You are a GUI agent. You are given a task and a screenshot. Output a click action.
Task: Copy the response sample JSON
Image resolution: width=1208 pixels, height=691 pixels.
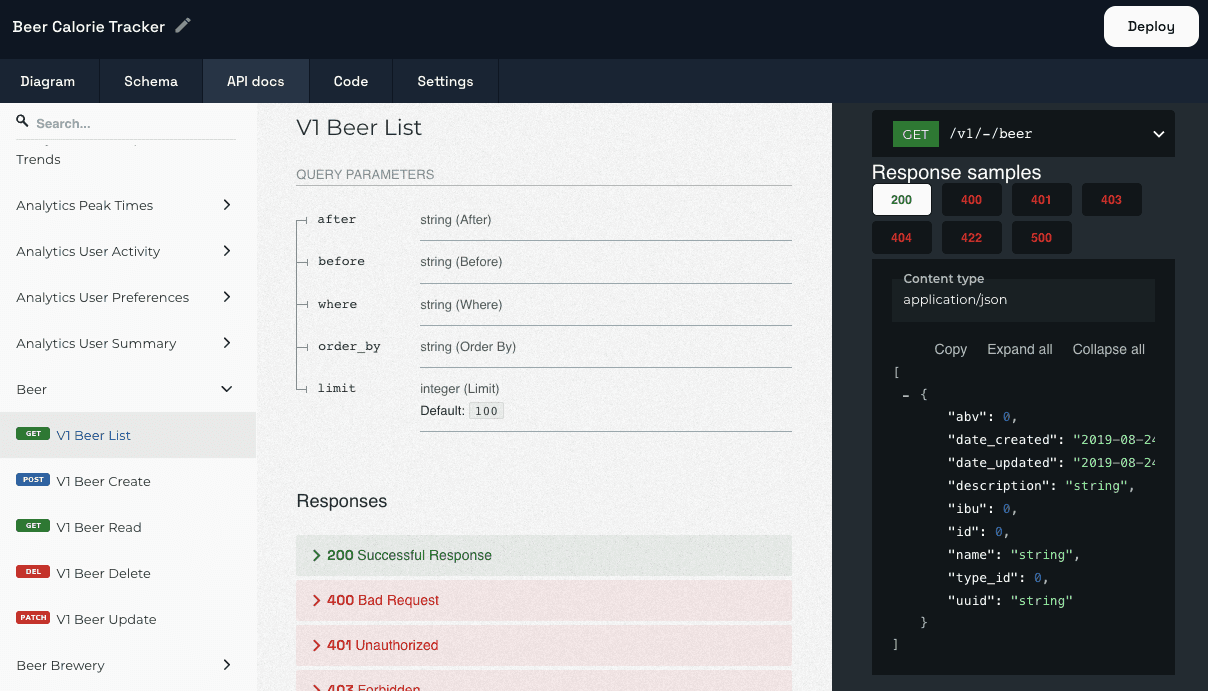point(950,349)
